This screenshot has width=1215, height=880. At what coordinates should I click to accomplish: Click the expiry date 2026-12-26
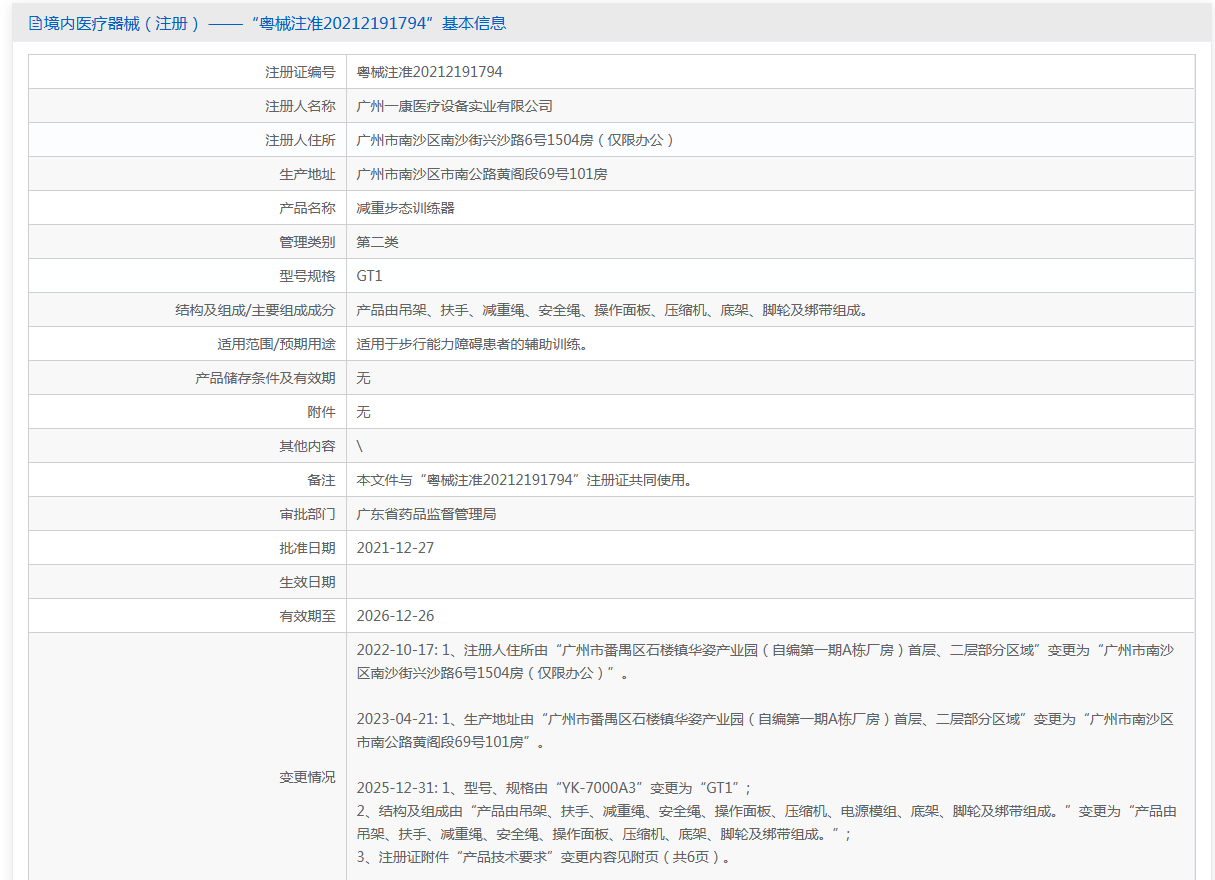tap(395, 616)
